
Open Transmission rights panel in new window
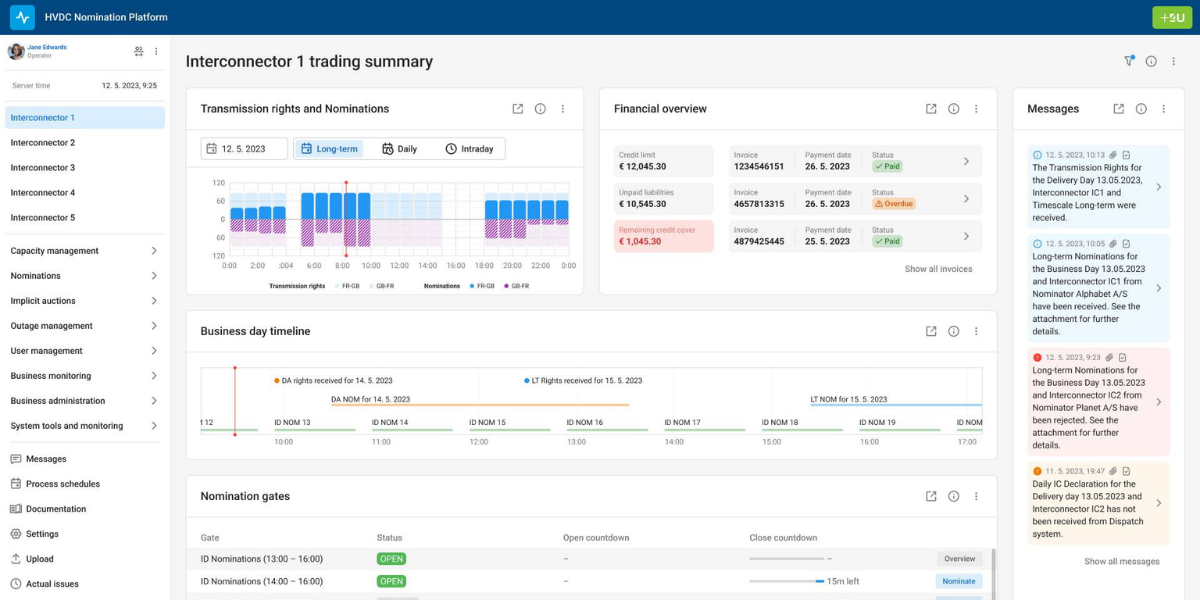pyautogui.click(x=517, y=109)
